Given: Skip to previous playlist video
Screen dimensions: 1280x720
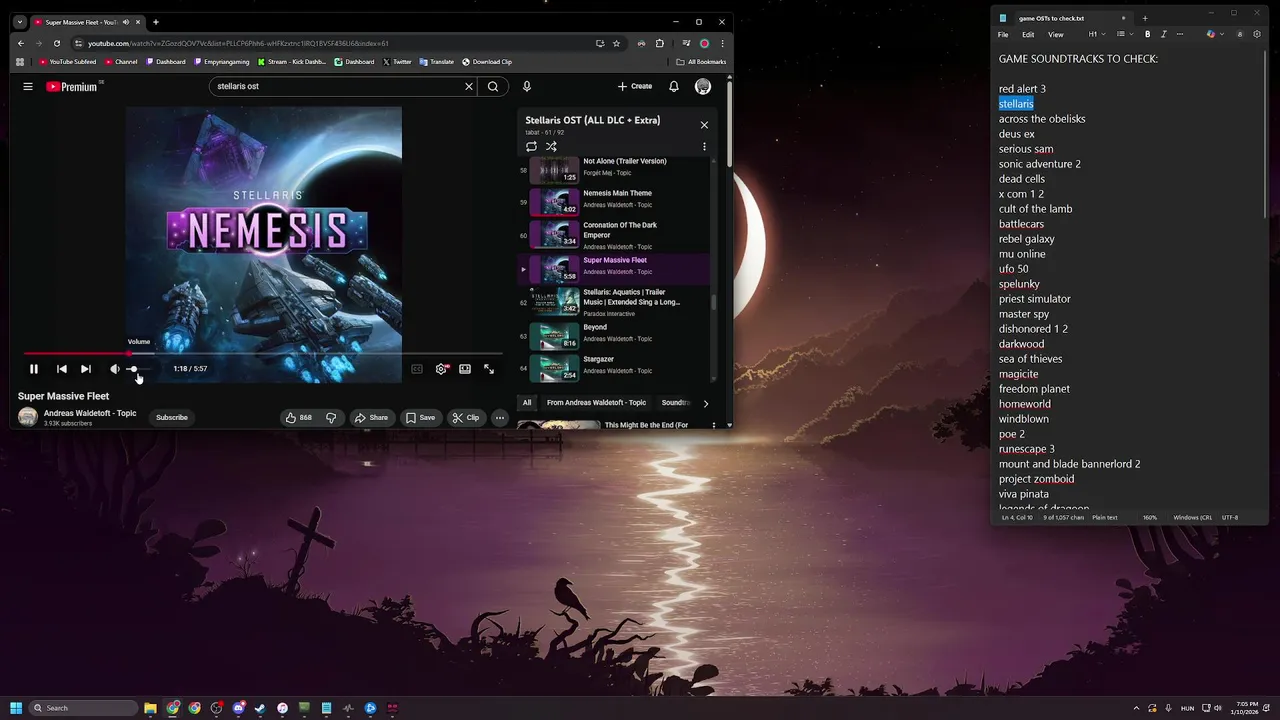Looking at the screenshot, I should 62,369.
